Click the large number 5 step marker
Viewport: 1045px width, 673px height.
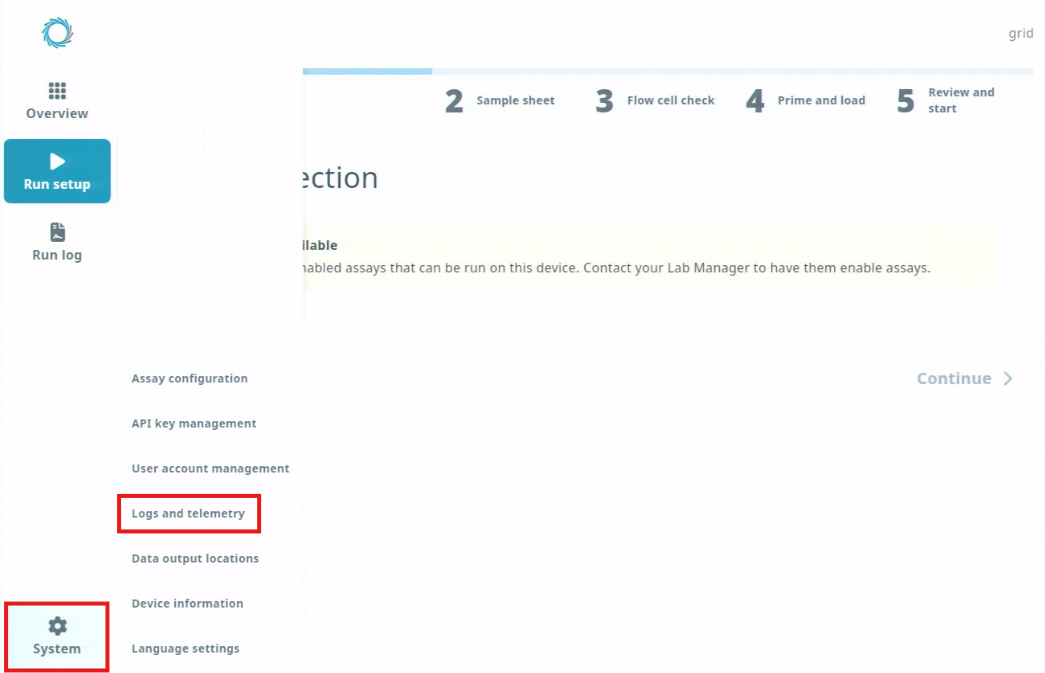[x=906, y=101]
